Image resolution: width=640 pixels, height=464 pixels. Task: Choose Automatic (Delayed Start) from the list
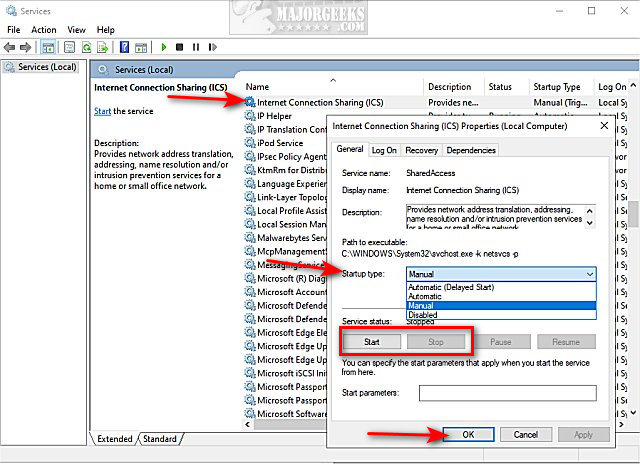click(x=501, y=287)
